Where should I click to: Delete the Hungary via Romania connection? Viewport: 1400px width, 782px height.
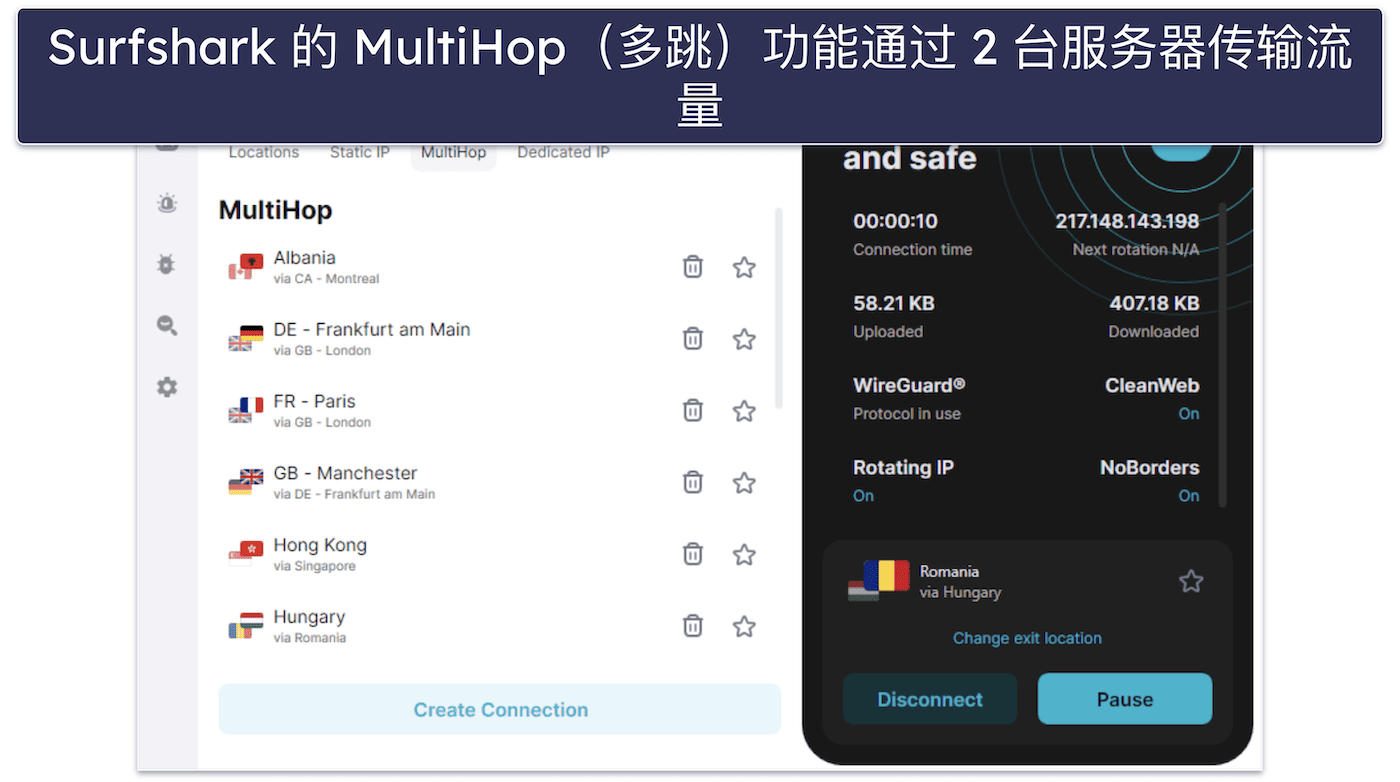(693, 627)
